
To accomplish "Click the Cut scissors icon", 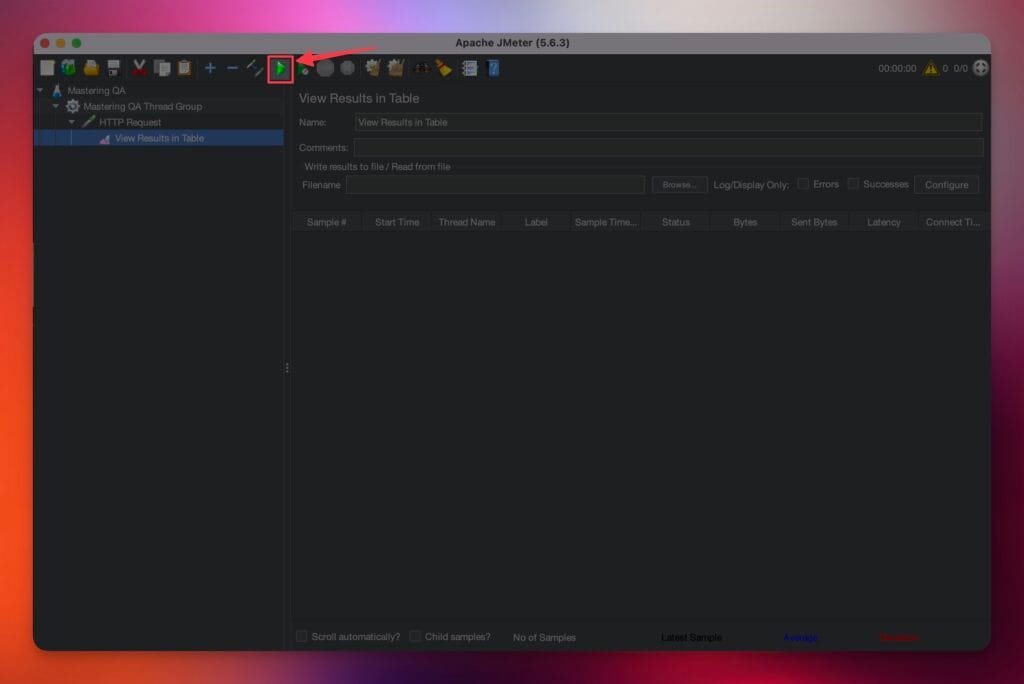I will [x=139, y=68].
